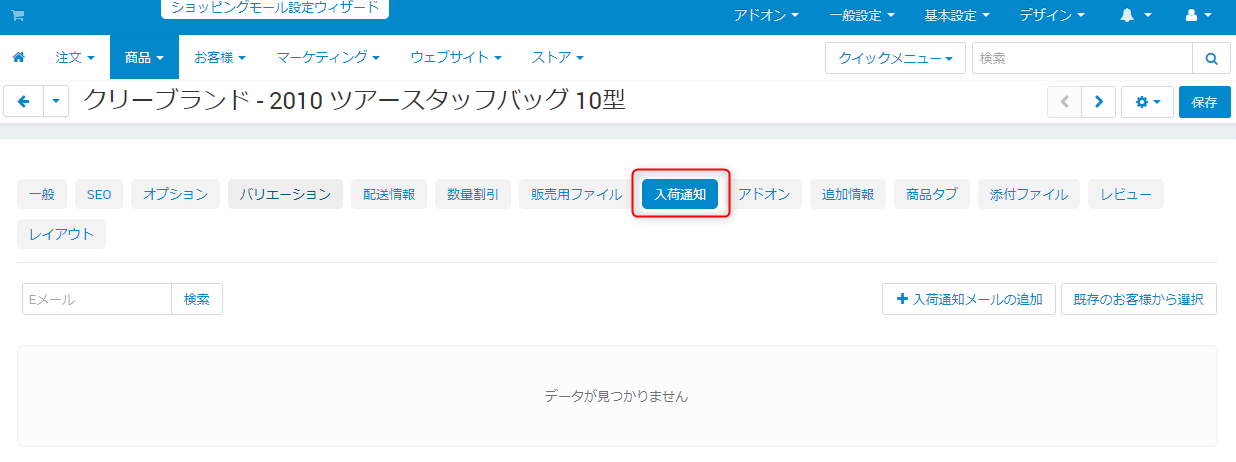Open the お客様 menu
Image resolution: width=1236 pixels, height=462 pixels.
click(220, 58)
